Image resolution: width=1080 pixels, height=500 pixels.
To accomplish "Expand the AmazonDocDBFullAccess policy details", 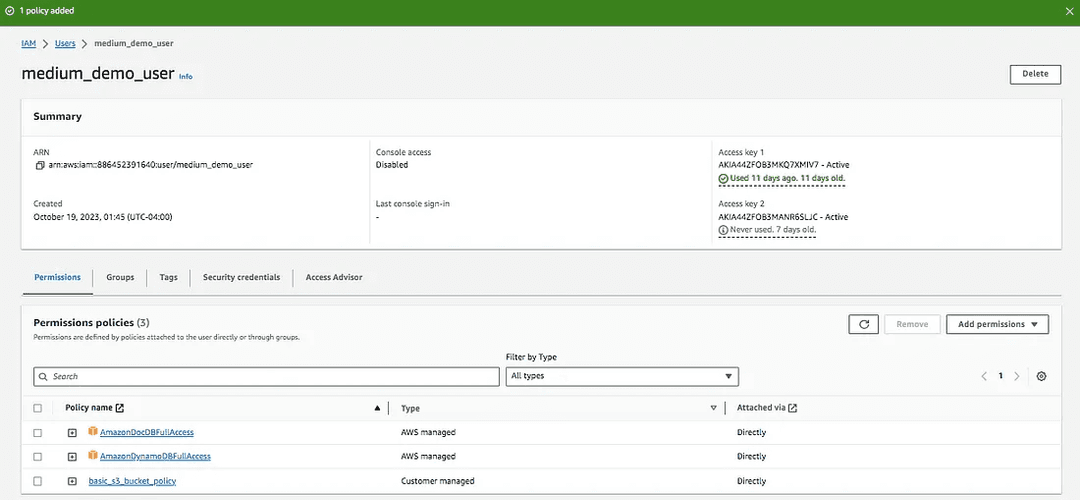I will coord(72,433).
